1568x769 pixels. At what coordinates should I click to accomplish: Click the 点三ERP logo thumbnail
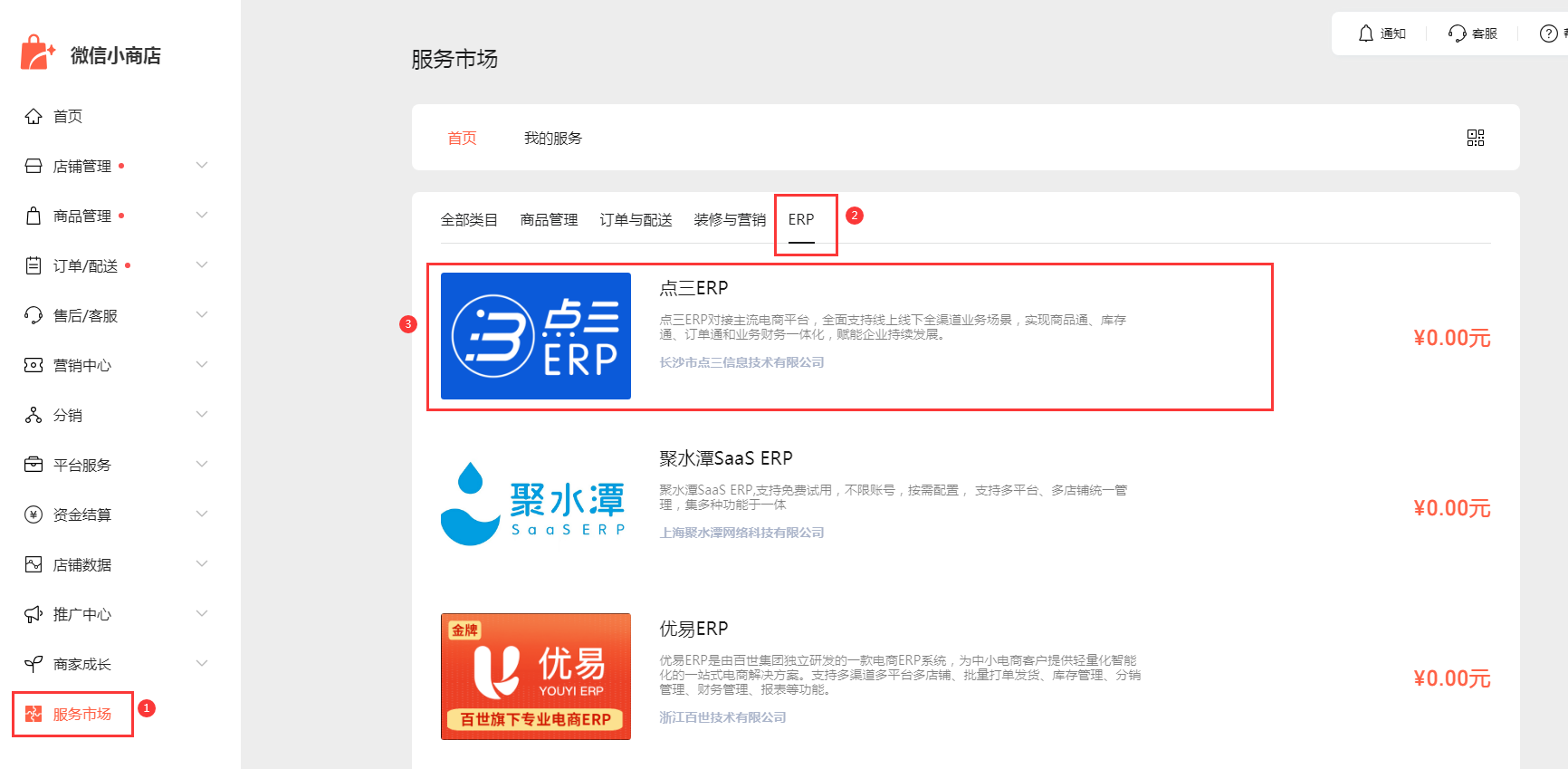click(536, 336)
